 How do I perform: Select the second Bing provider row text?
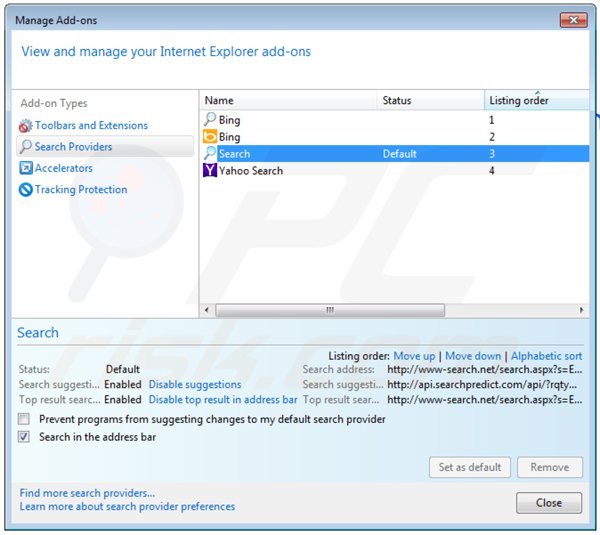click(230, 137)
